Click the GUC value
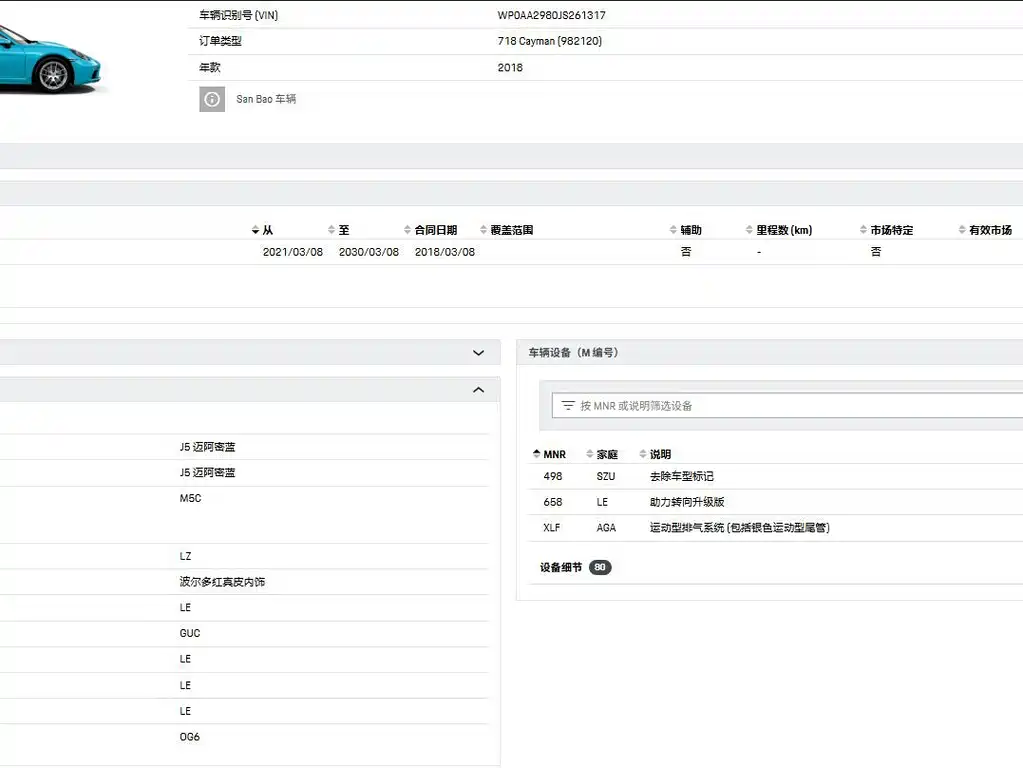The width and height of the screenshot is (1023, 768). [189, 634]
